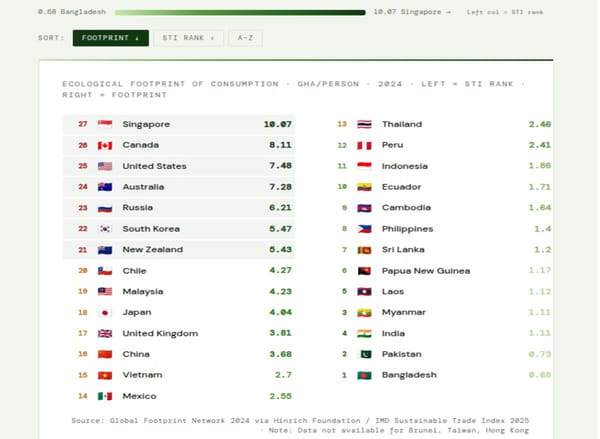Screen dimensions: 600x439
Task: Select the Japan country name
Action: 137,313
